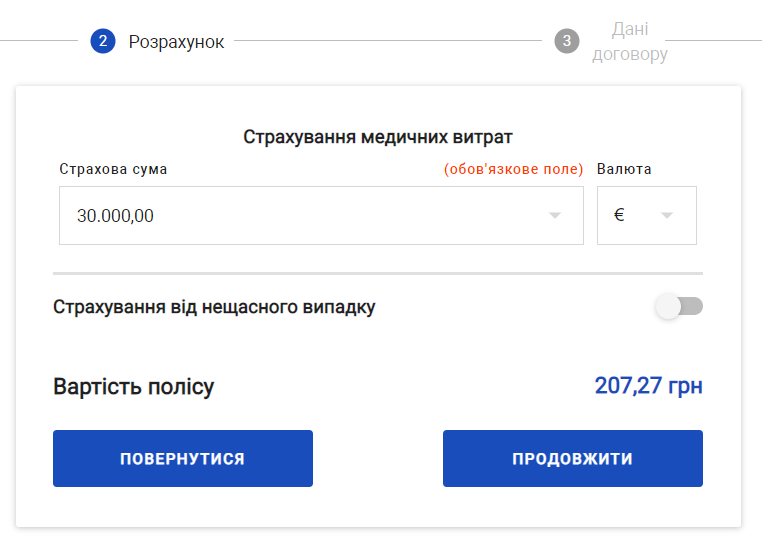Go to the Дані договору step
Image resolution: width=762 pixels, height=554 pixels.
tap(629, 42)
